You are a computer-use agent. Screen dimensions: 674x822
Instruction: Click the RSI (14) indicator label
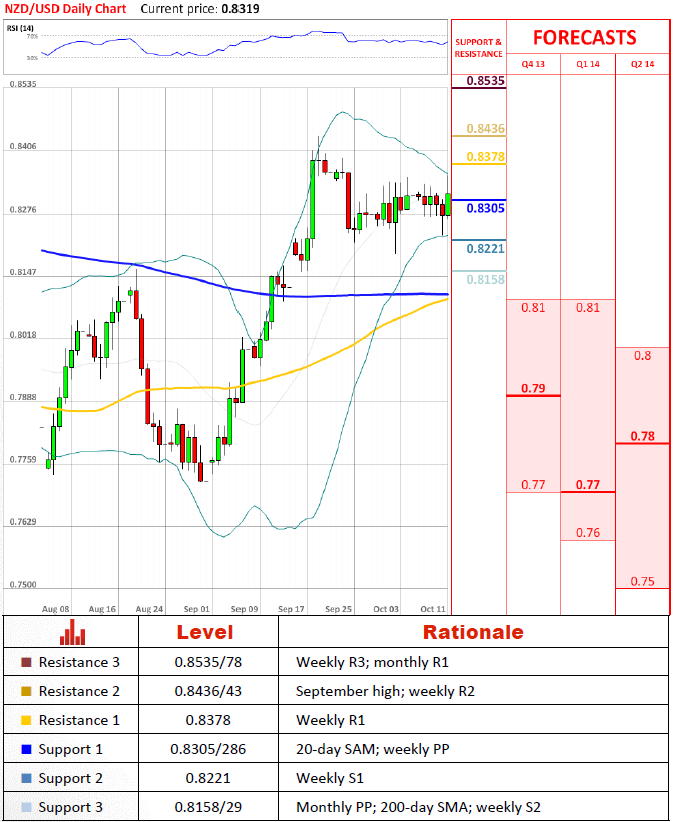coord(20,29)
